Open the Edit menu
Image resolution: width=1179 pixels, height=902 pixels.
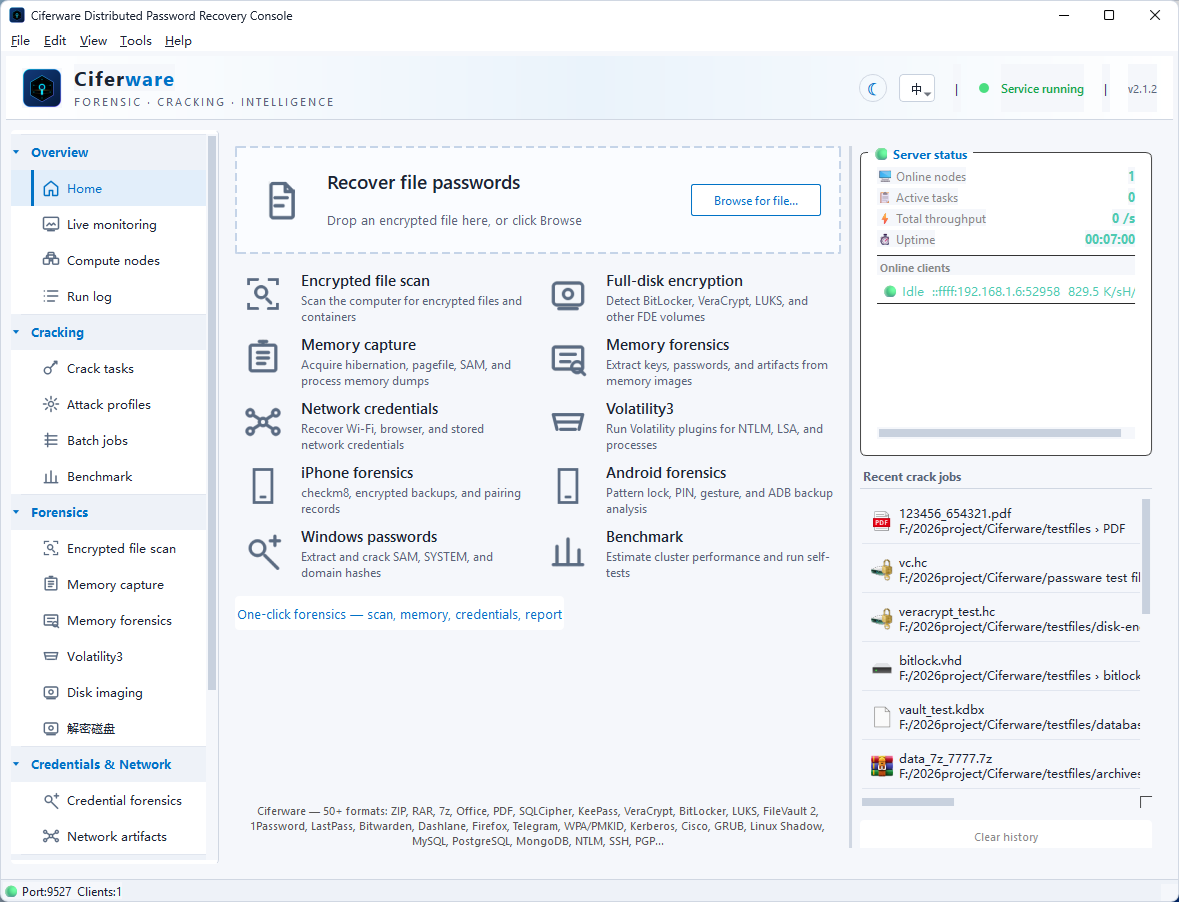coord(55,41)
